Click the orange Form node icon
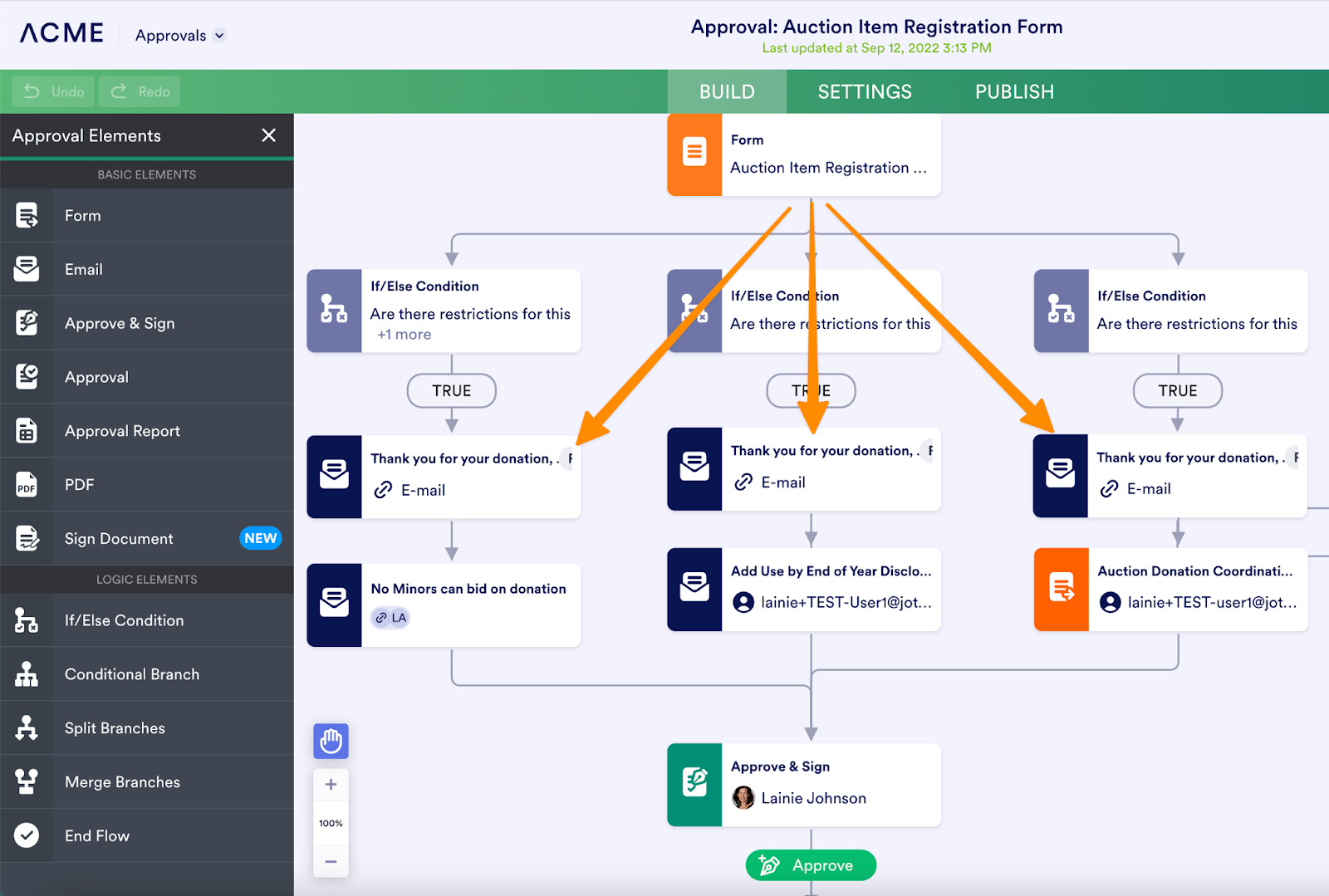The height and width of the screenshot is (896, 1329). (x=694, y=154)
